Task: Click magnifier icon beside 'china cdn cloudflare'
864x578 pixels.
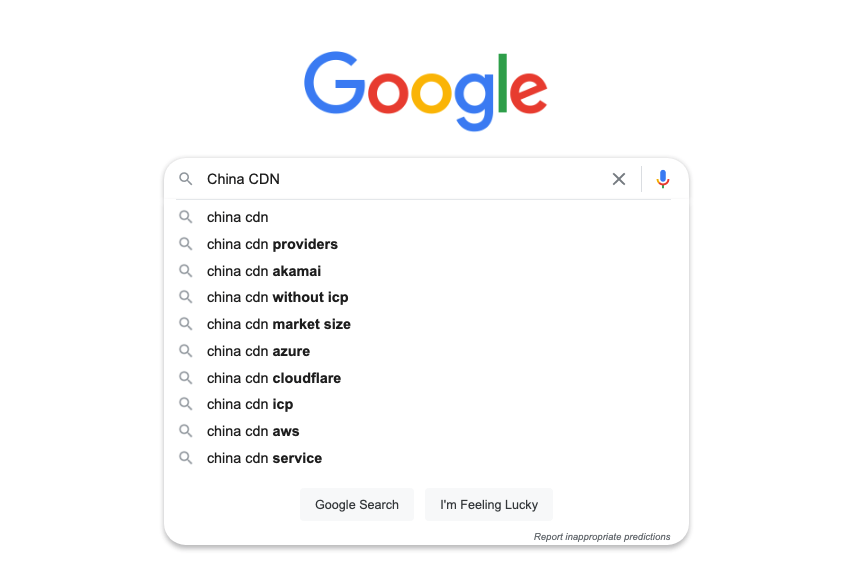Action: 185,378
